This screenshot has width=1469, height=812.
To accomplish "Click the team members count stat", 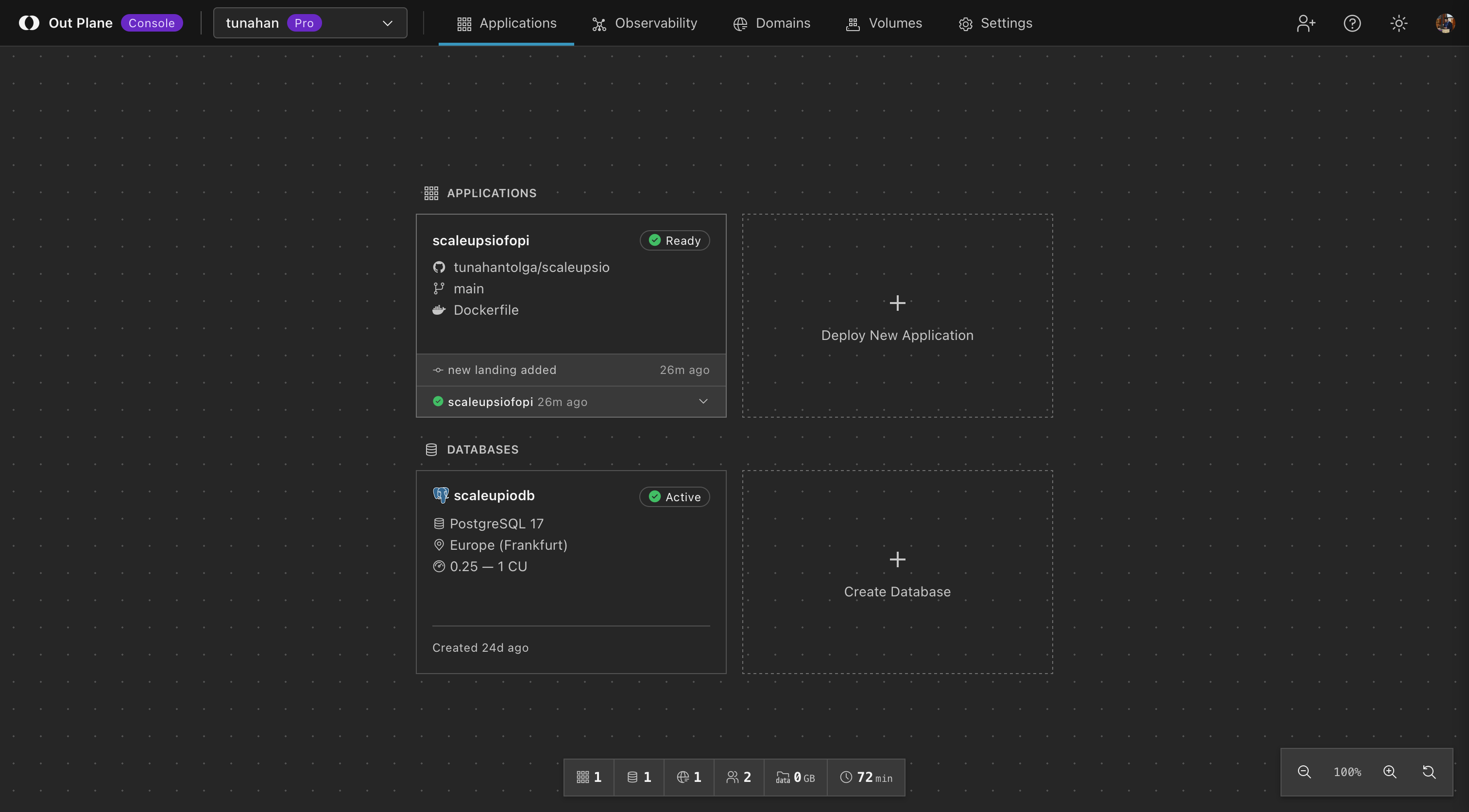I will 738,777.
